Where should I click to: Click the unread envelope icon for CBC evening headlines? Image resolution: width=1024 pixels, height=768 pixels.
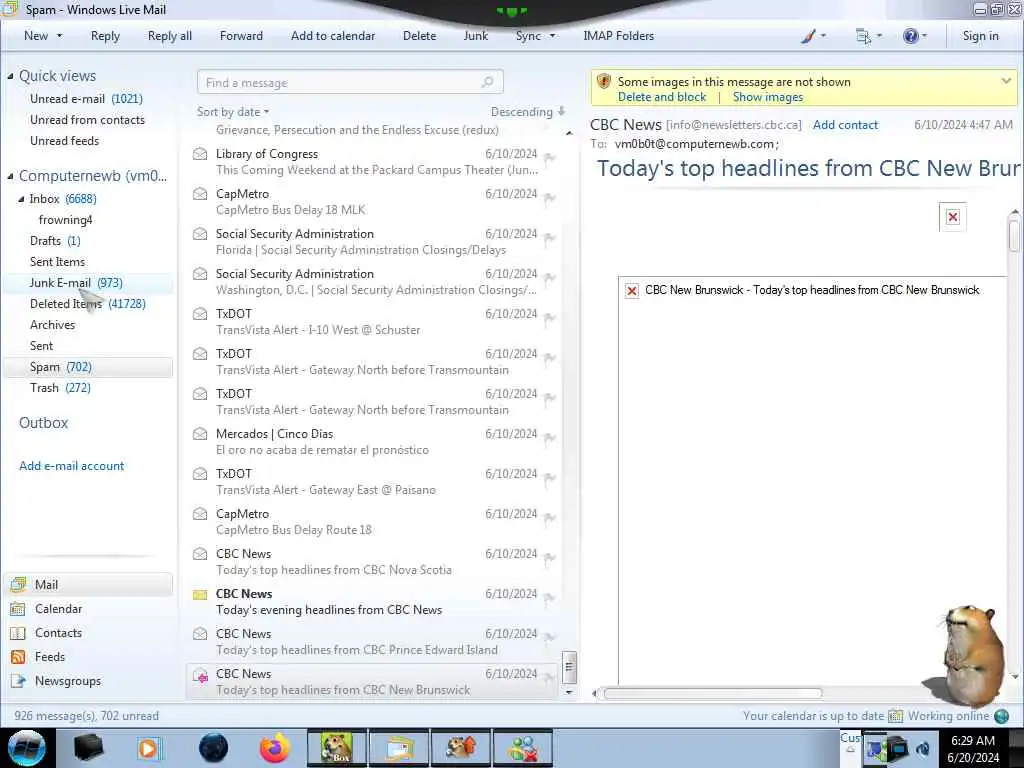200,594
